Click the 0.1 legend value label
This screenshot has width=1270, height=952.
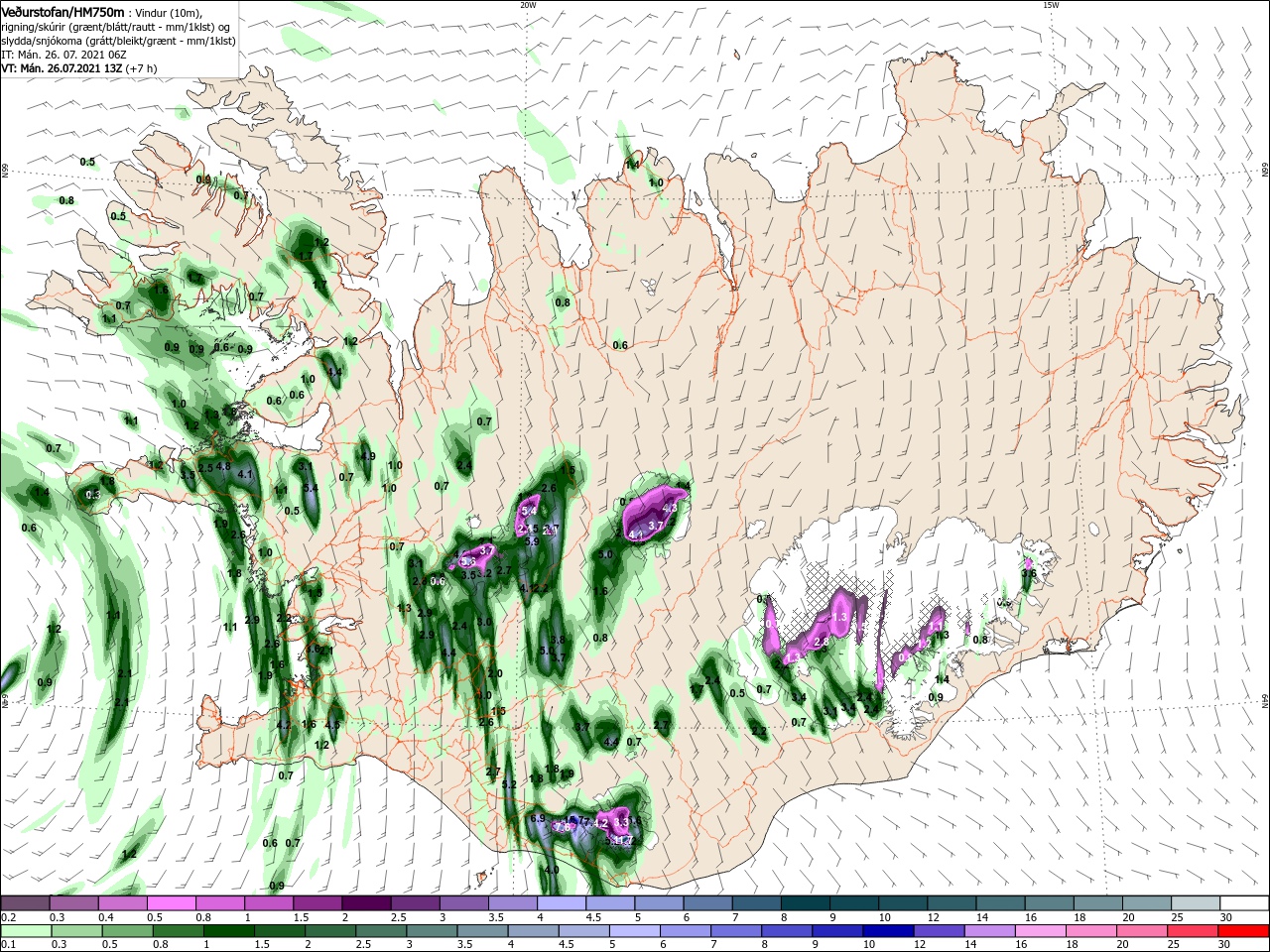click(8, 945)
